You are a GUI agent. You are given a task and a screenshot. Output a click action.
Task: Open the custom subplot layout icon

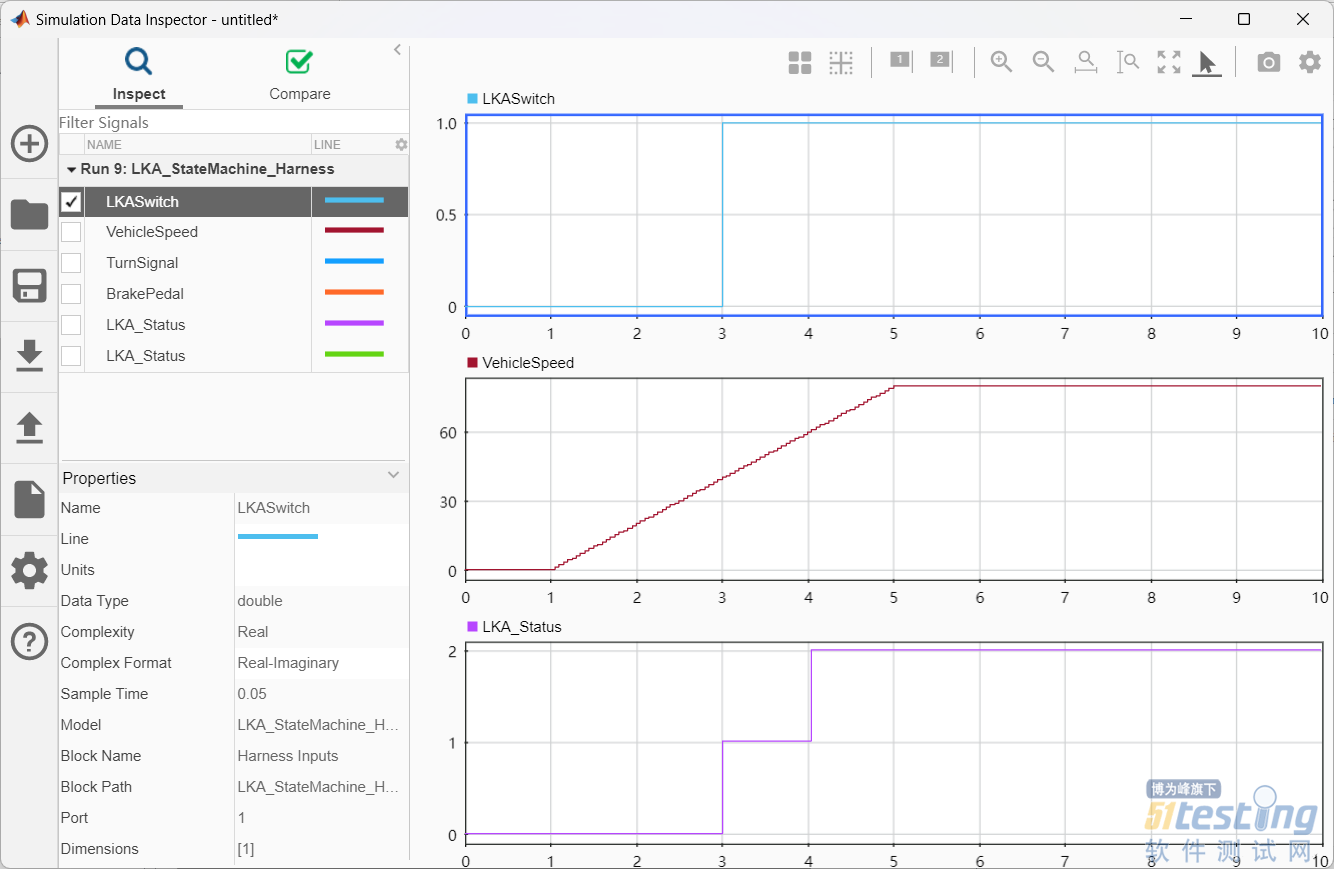pyautogui.click(x=841, y=63)
